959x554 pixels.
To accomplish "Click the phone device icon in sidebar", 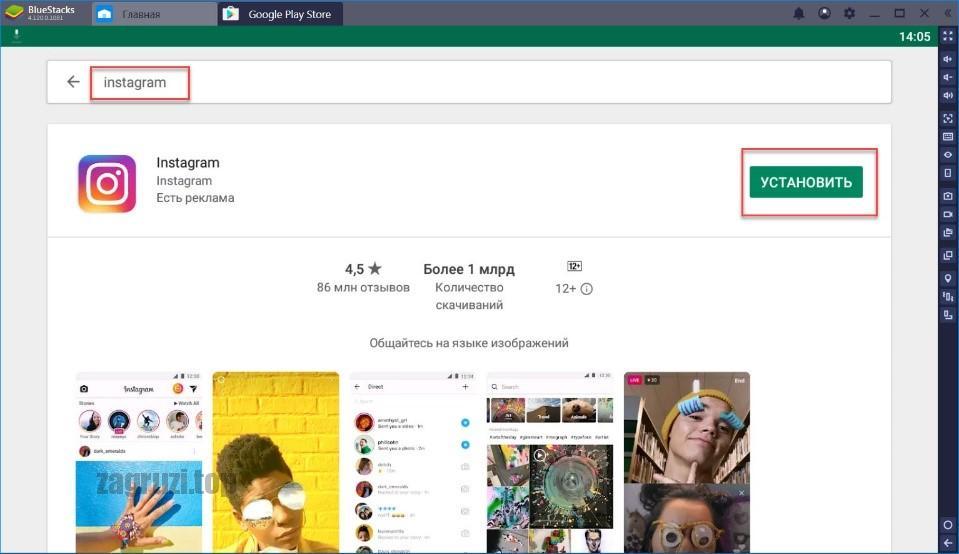I will click(947, 173).
